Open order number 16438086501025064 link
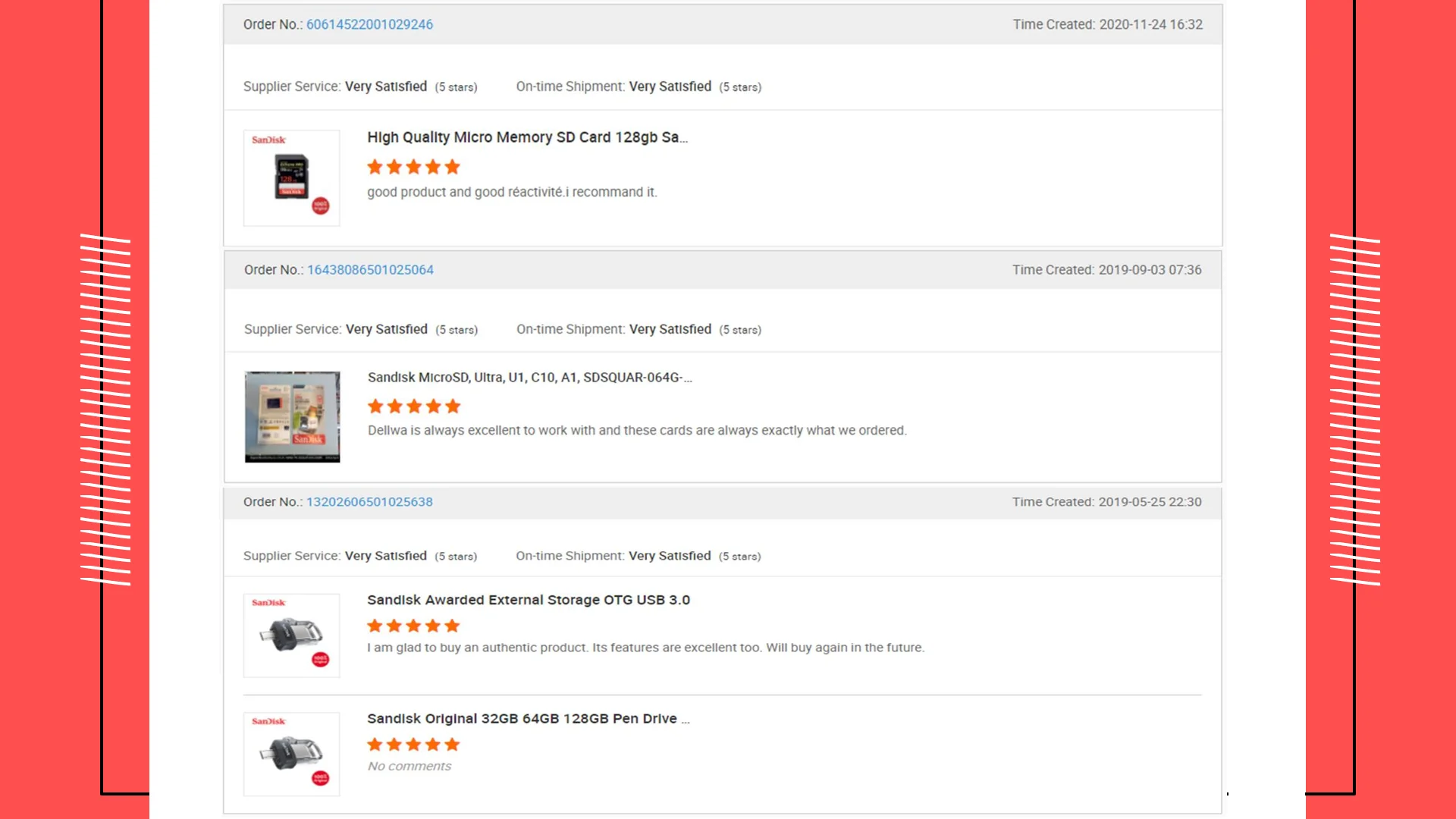This screenshot has height=819, width=1456. coord(370,270)
